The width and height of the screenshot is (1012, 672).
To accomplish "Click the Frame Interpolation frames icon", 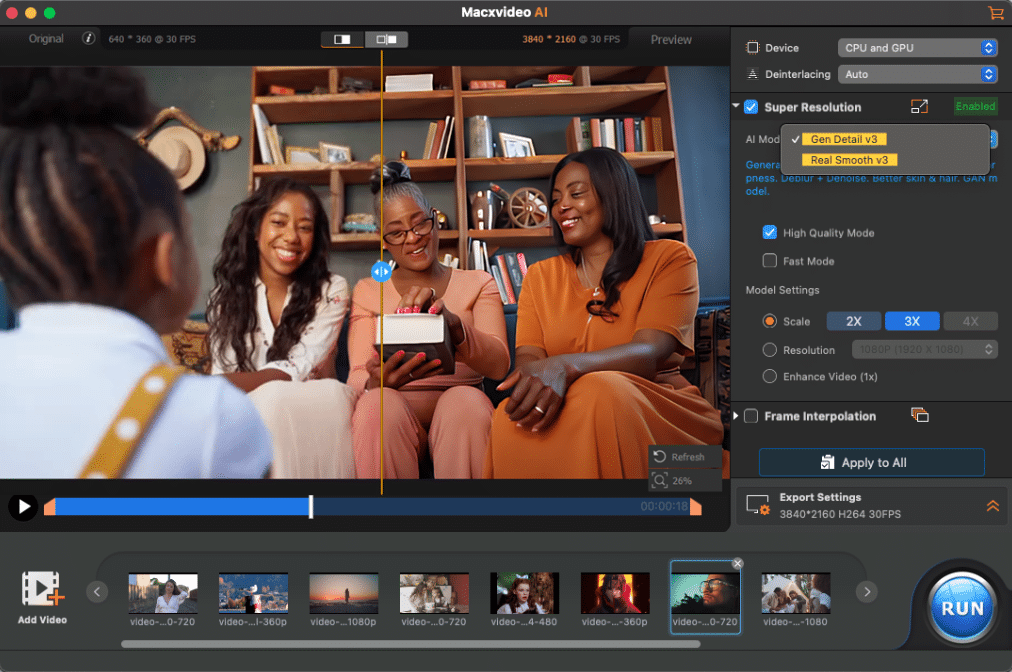I will (x=920, y=415).
